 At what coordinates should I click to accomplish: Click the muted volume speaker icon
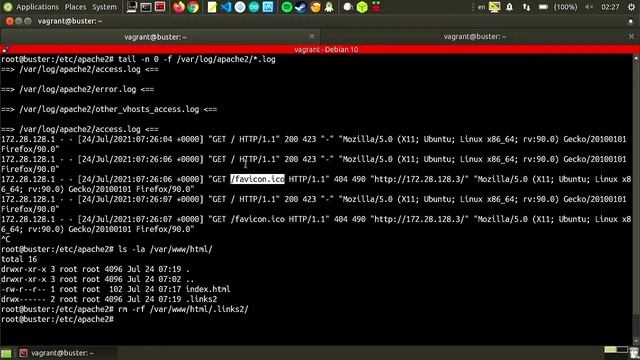589,7
